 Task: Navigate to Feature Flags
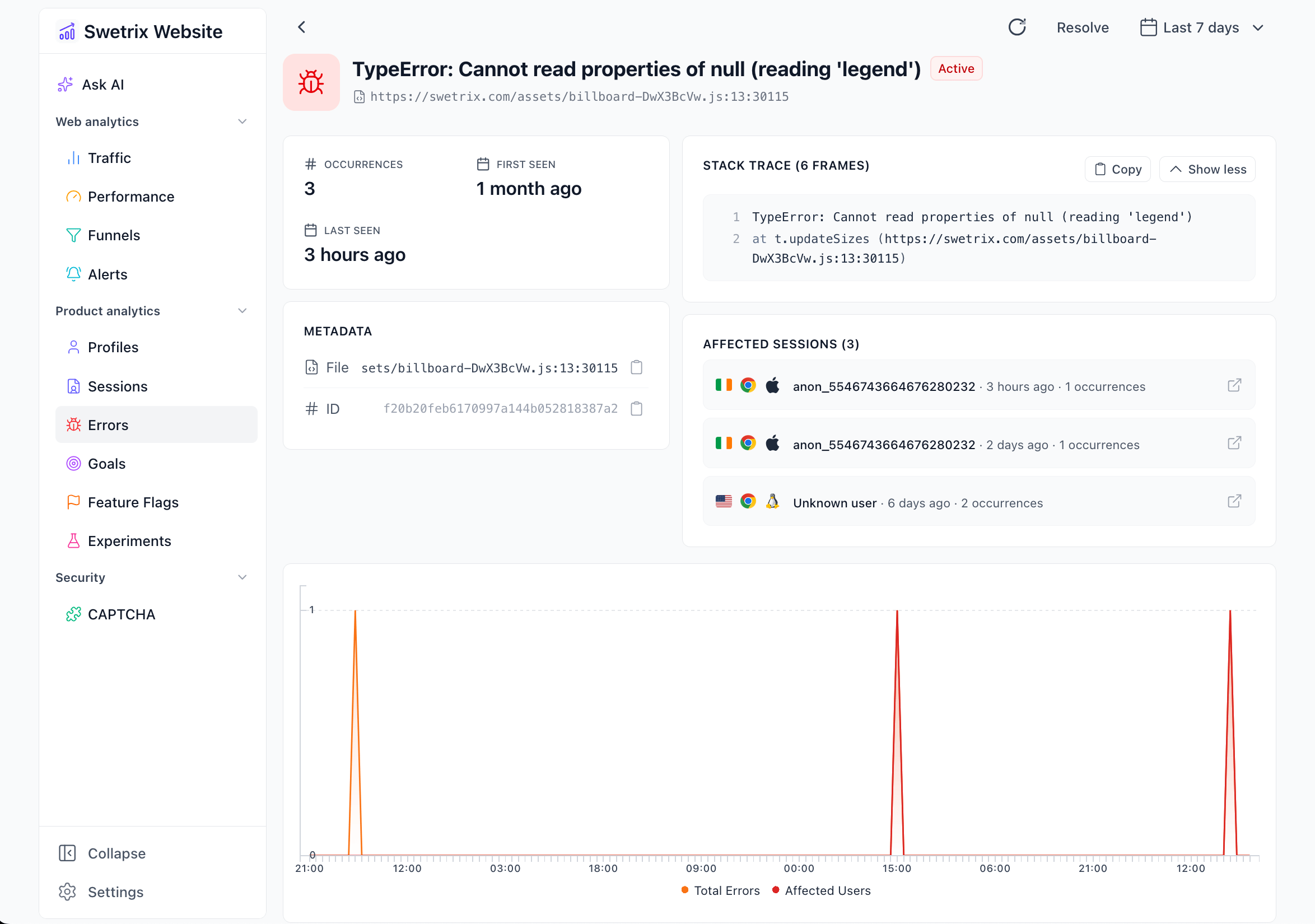point(133,502)
